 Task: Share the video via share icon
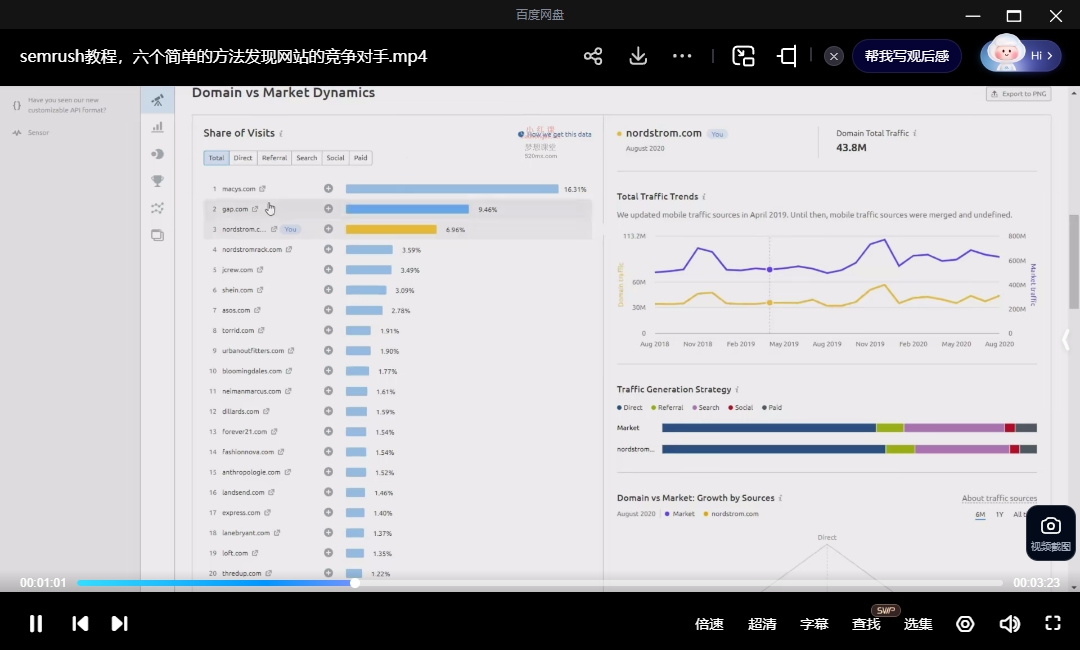click(x=593, y=56)
